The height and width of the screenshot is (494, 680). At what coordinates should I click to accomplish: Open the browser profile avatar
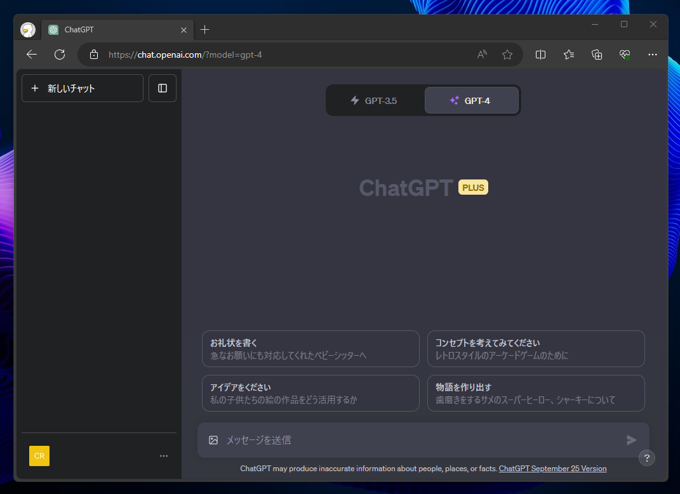pos(28,29)
